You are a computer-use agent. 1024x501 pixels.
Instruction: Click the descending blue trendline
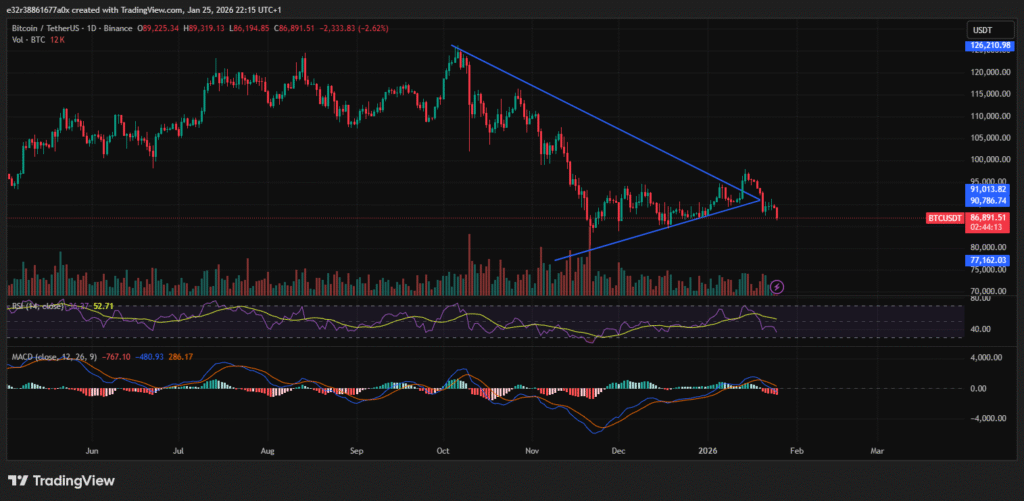(x=600, y=120)
